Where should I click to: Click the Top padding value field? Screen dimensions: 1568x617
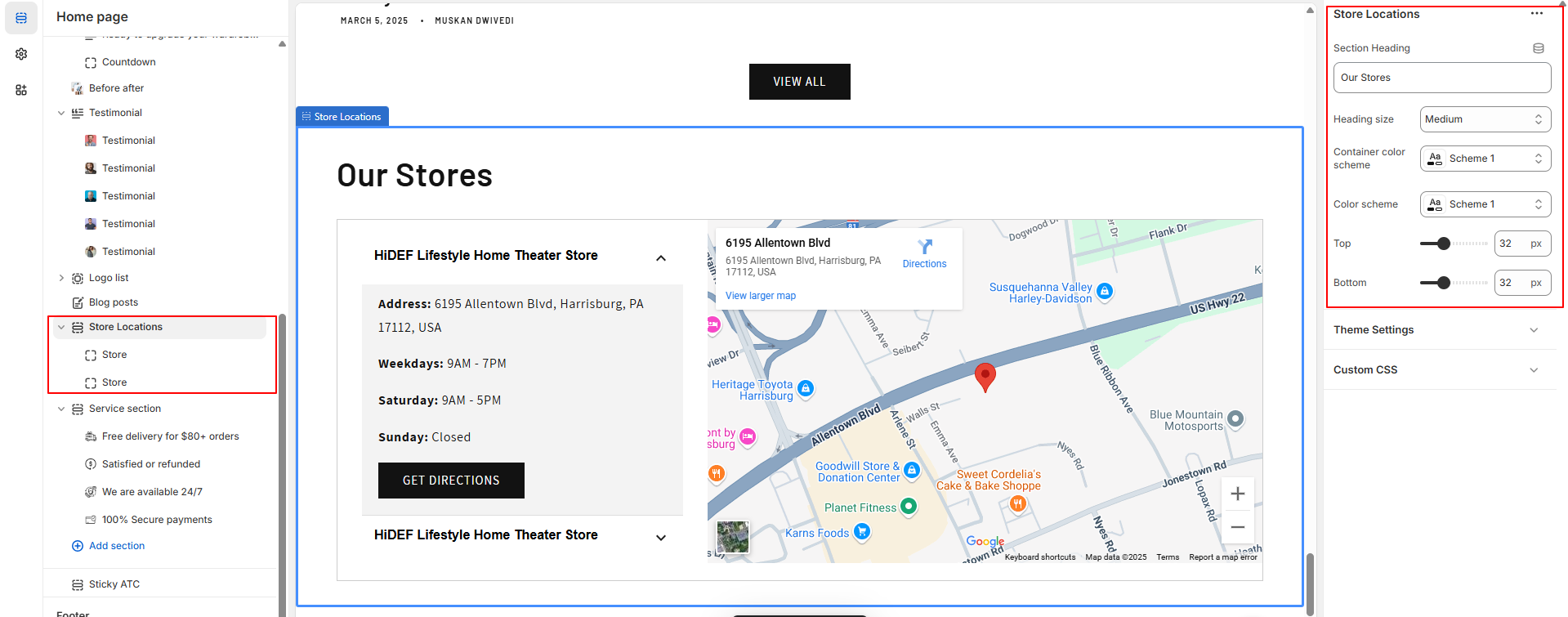coord(1522,244)
